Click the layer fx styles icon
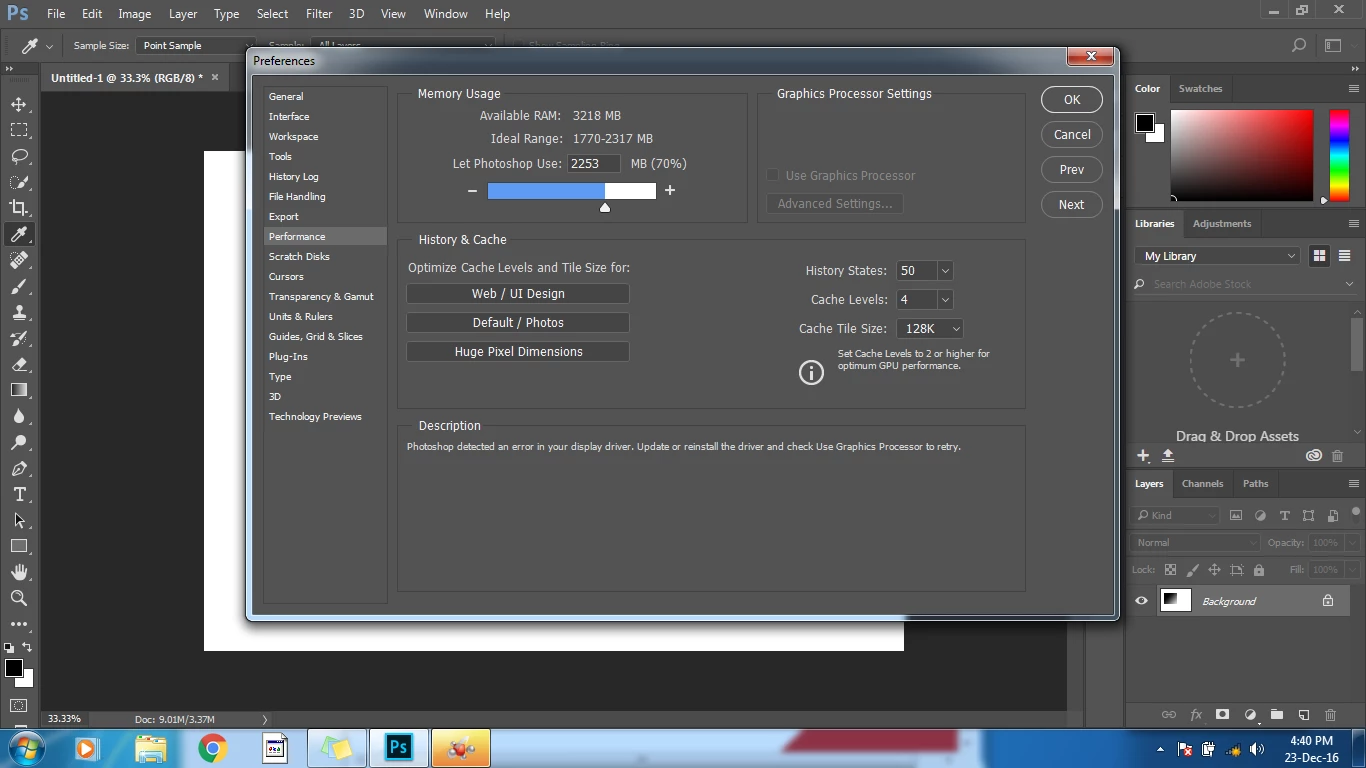Viewport: 1366px width, 768px height. pos(1196,715)
